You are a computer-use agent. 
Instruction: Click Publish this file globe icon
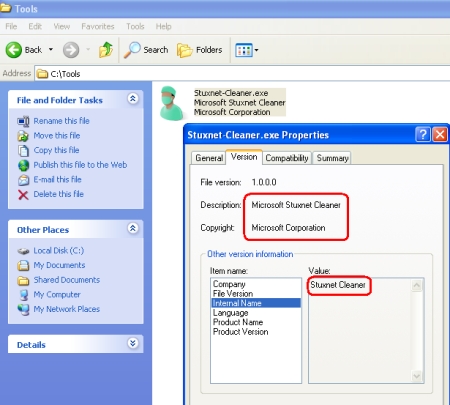pyautogui.click(x=23, y=165)
